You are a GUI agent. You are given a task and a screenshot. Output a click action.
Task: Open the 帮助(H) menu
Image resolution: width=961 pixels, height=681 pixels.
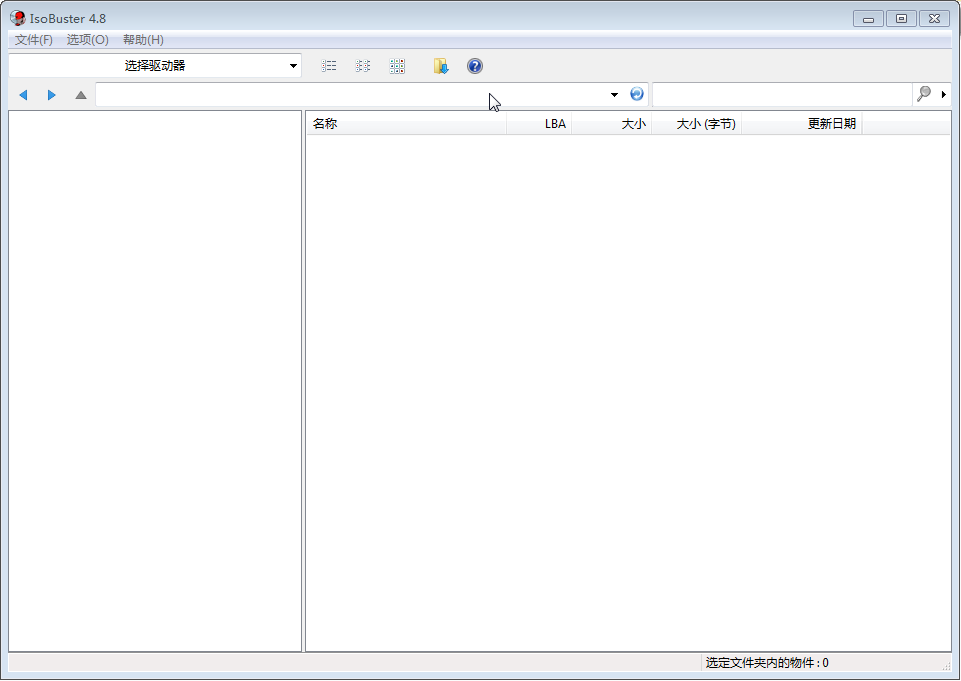[143, 40]
